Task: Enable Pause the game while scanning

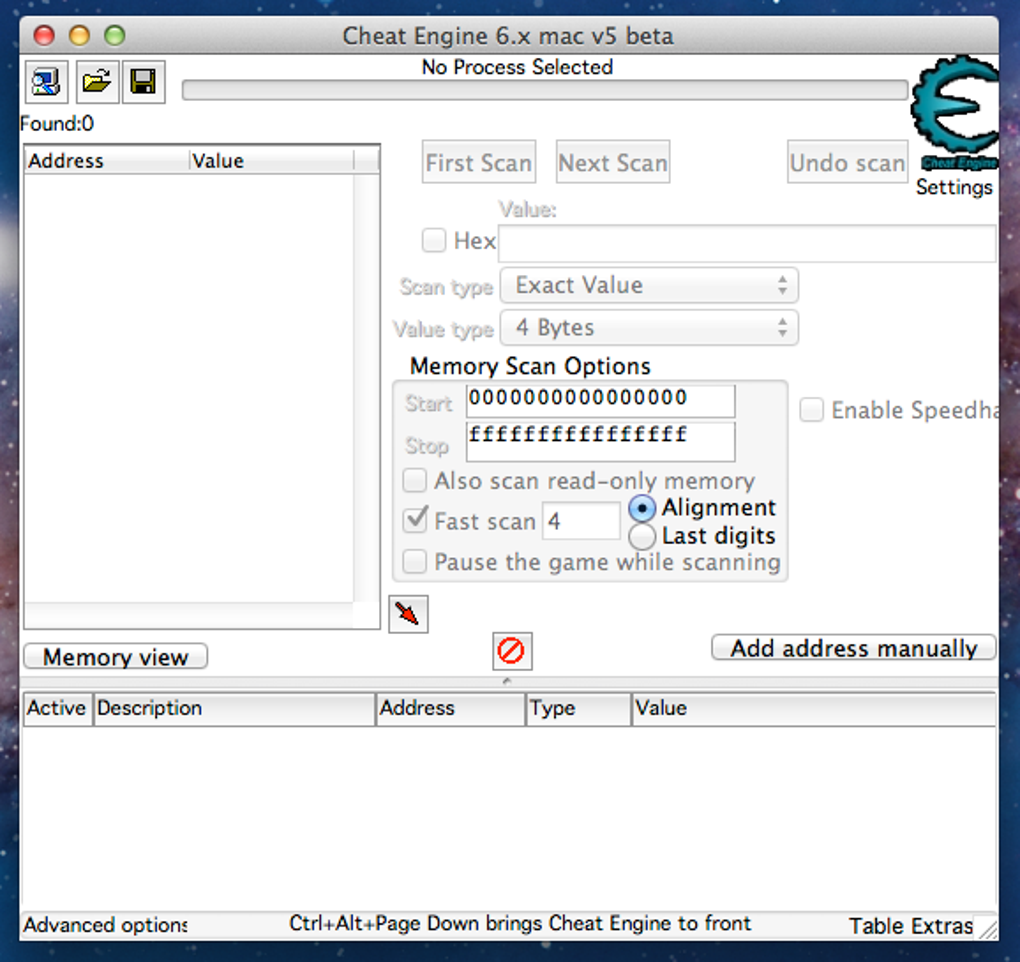Action: click(x=414, y=561)
